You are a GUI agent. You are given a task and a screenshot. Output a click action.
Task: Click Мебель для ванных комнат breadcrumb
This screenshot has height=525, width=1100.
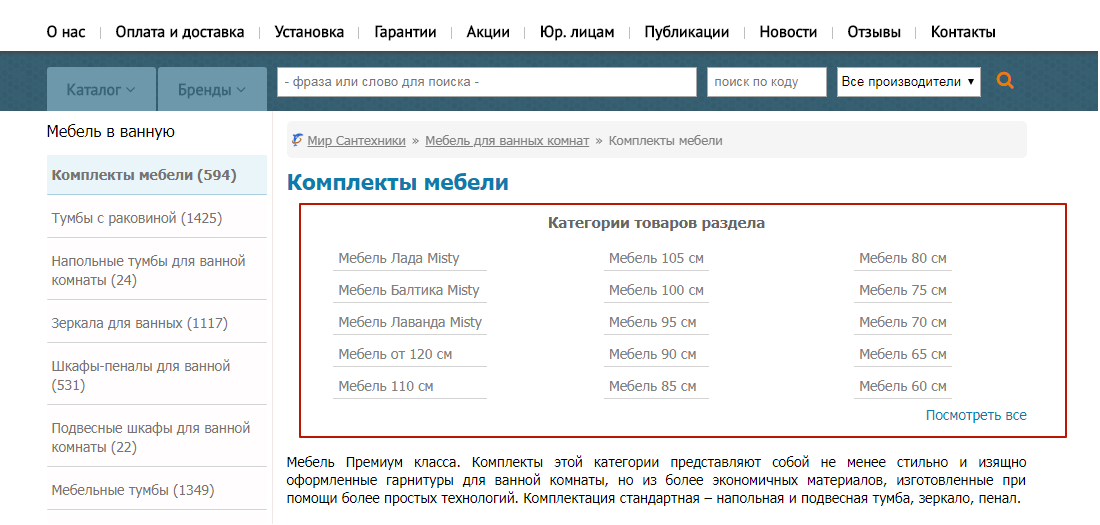pos(507,141)
